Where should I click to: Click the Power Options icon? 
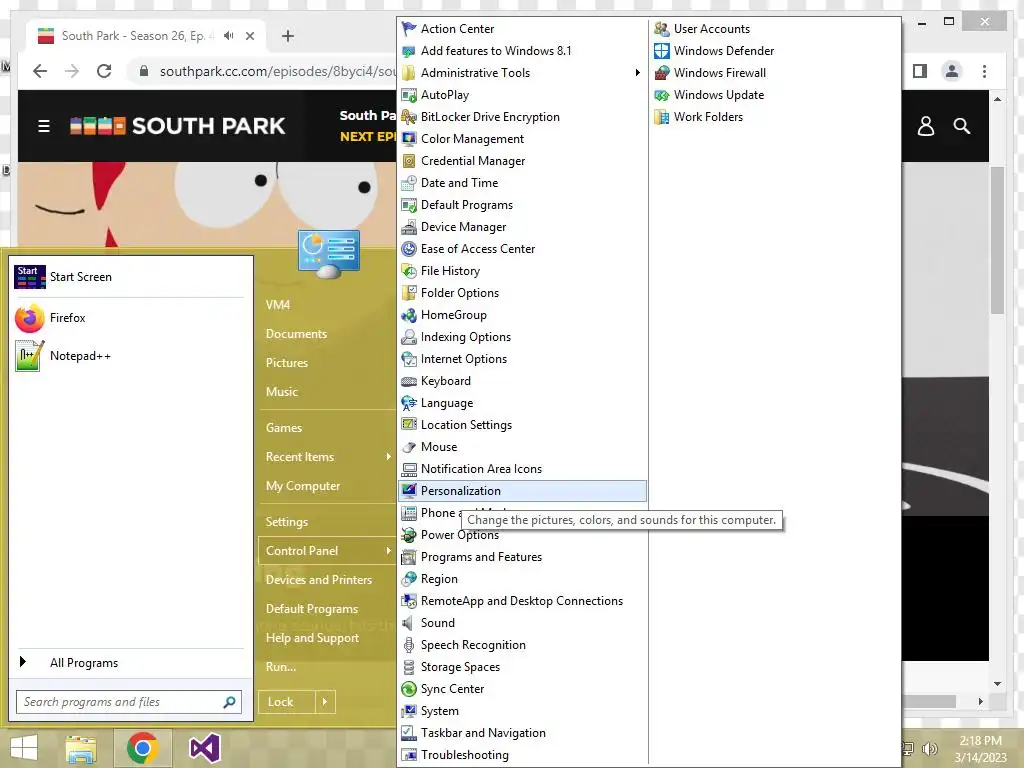pyautogui.click(x=409, y=535)
